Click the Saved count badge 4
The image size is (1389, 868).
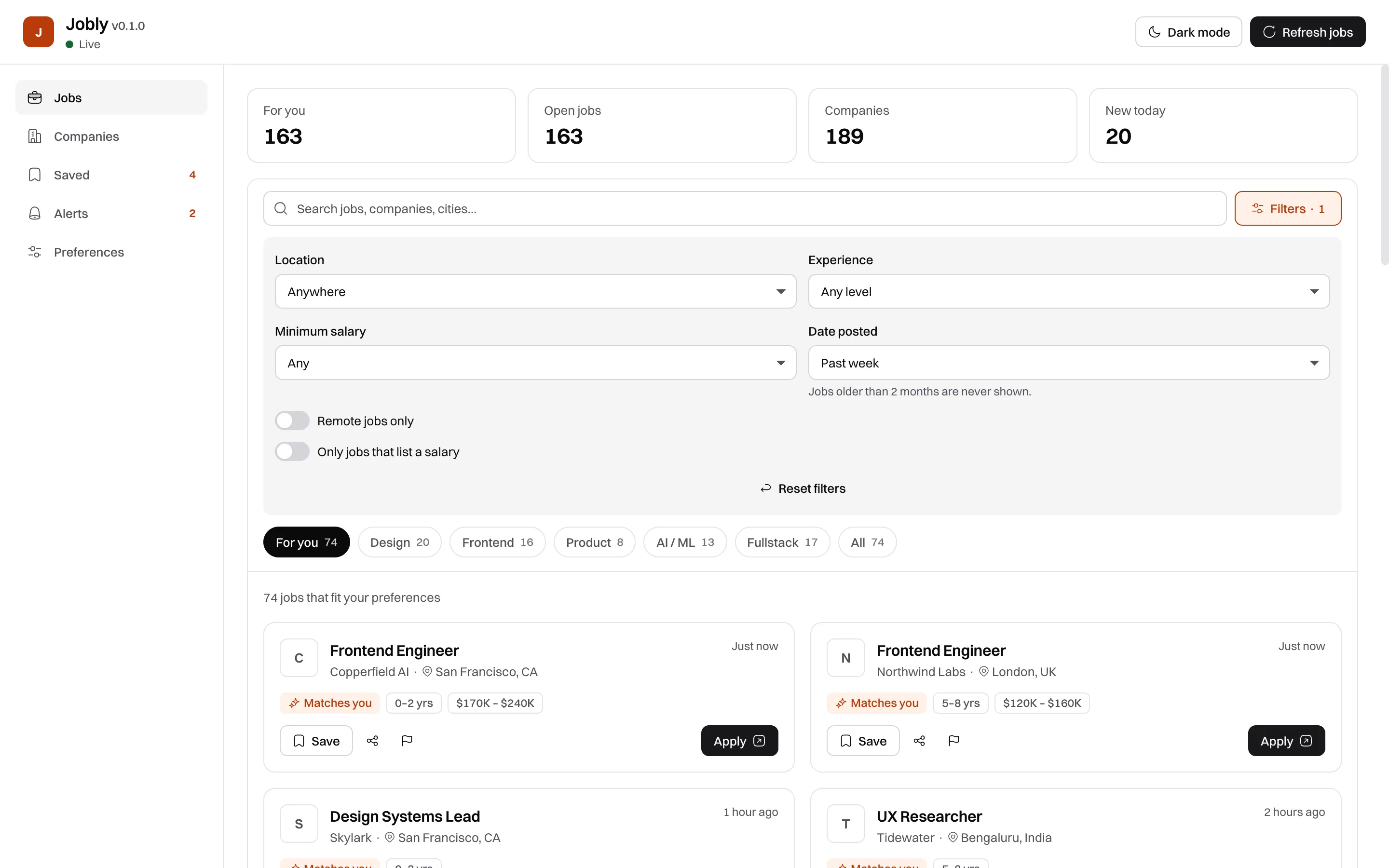point(192,175)
